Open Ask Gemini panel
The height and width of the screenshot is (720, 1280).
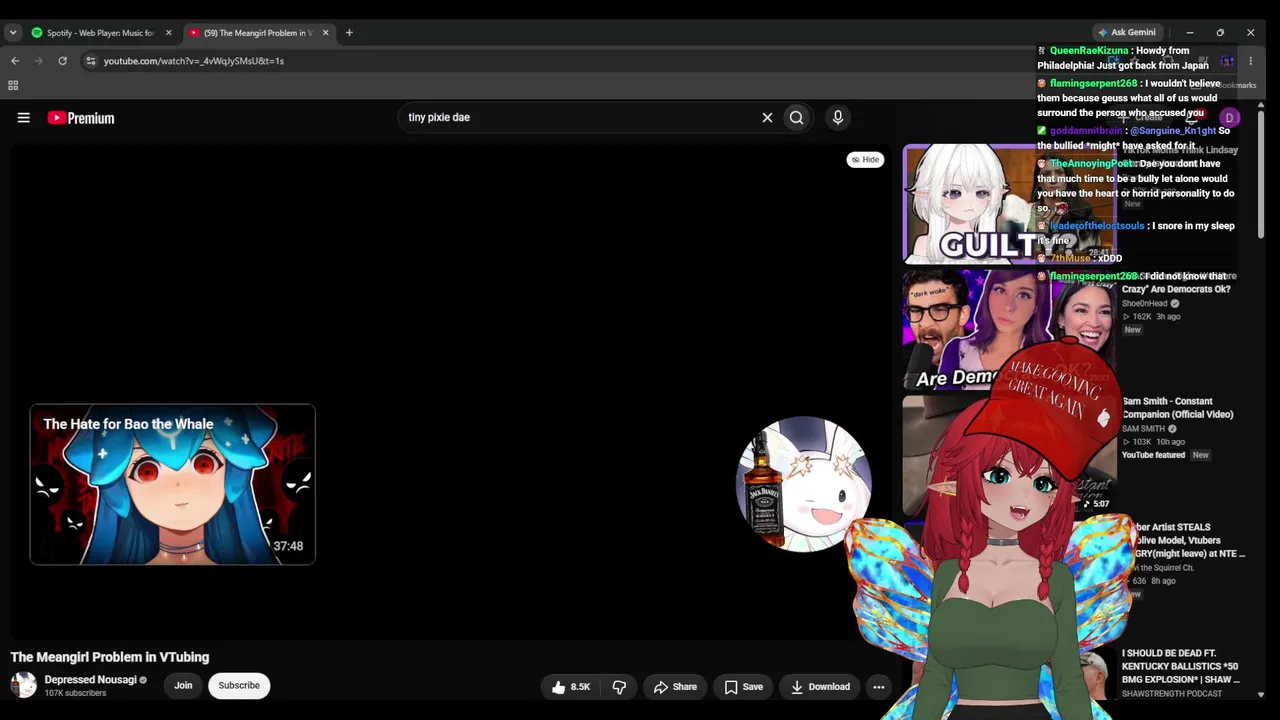pyautogui.click(x=1127, y=33)
